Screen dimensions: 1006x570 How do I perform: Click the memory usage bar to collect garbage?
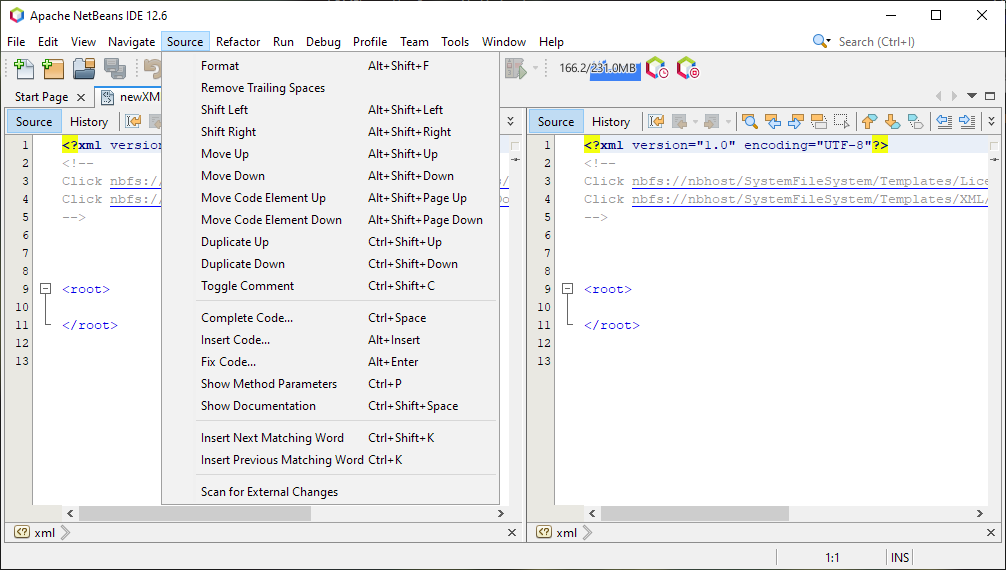pyautogui.click(x=598, y=68)
